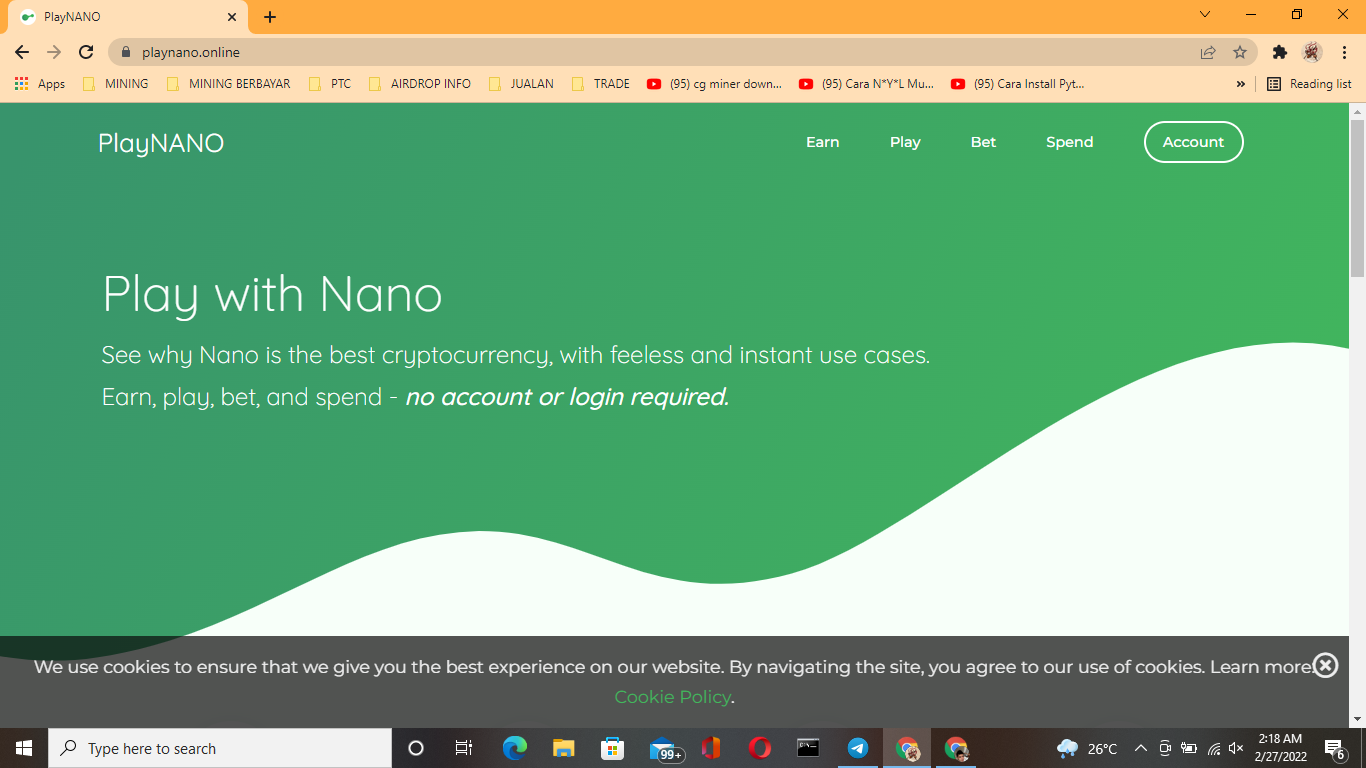The height and width of the screenshot is (768, 1366).
Task: Open the Cara N*Y*L Mu YouTube bookmark
Action: pyautogui.click(x=866, y=84)
